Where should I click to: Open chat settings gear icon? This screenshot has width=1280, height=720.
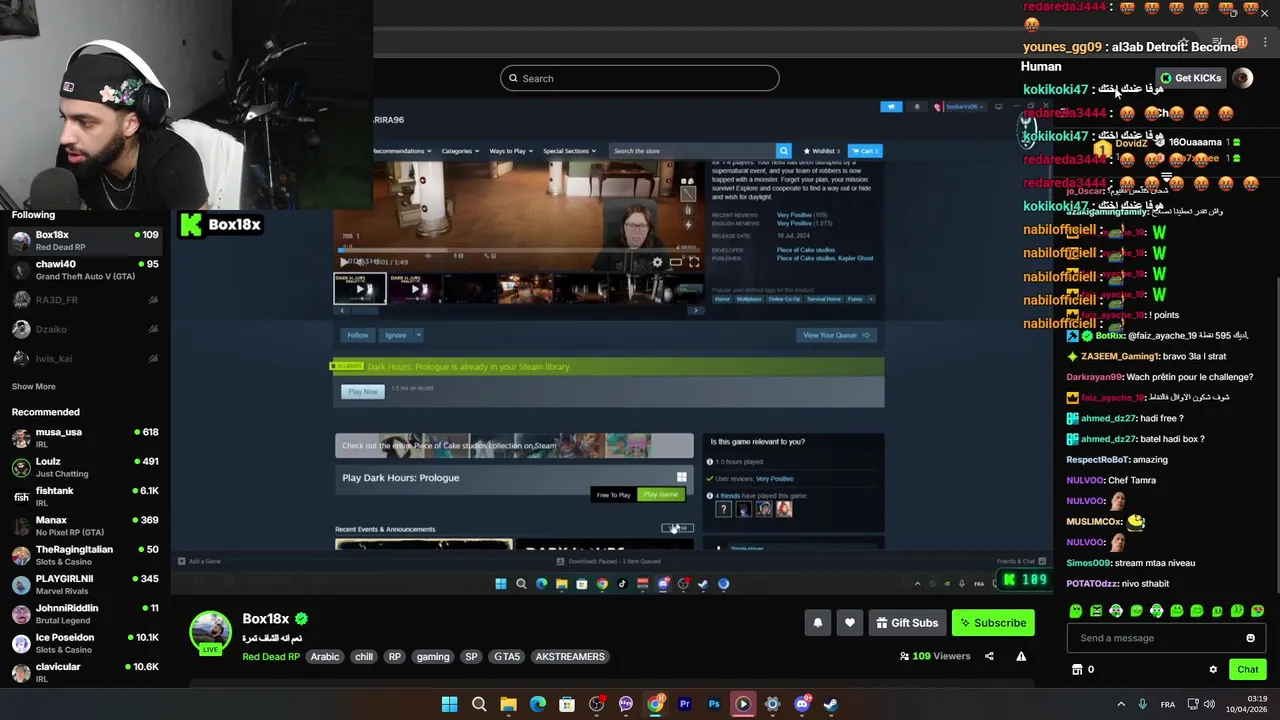1213,670
